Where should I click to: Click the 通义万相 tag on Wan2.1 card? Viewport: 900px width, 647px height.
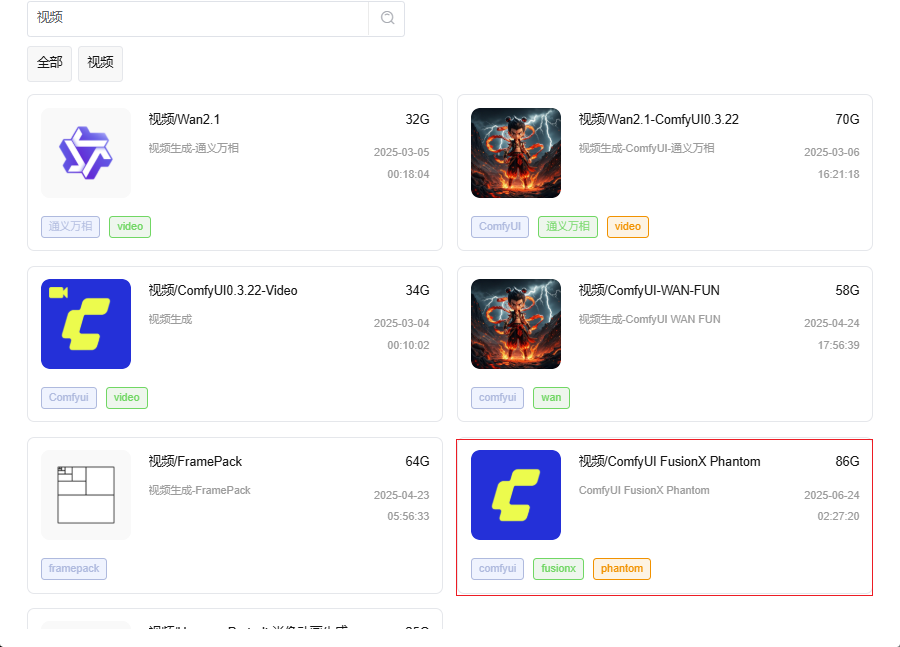tap(71, 227)
